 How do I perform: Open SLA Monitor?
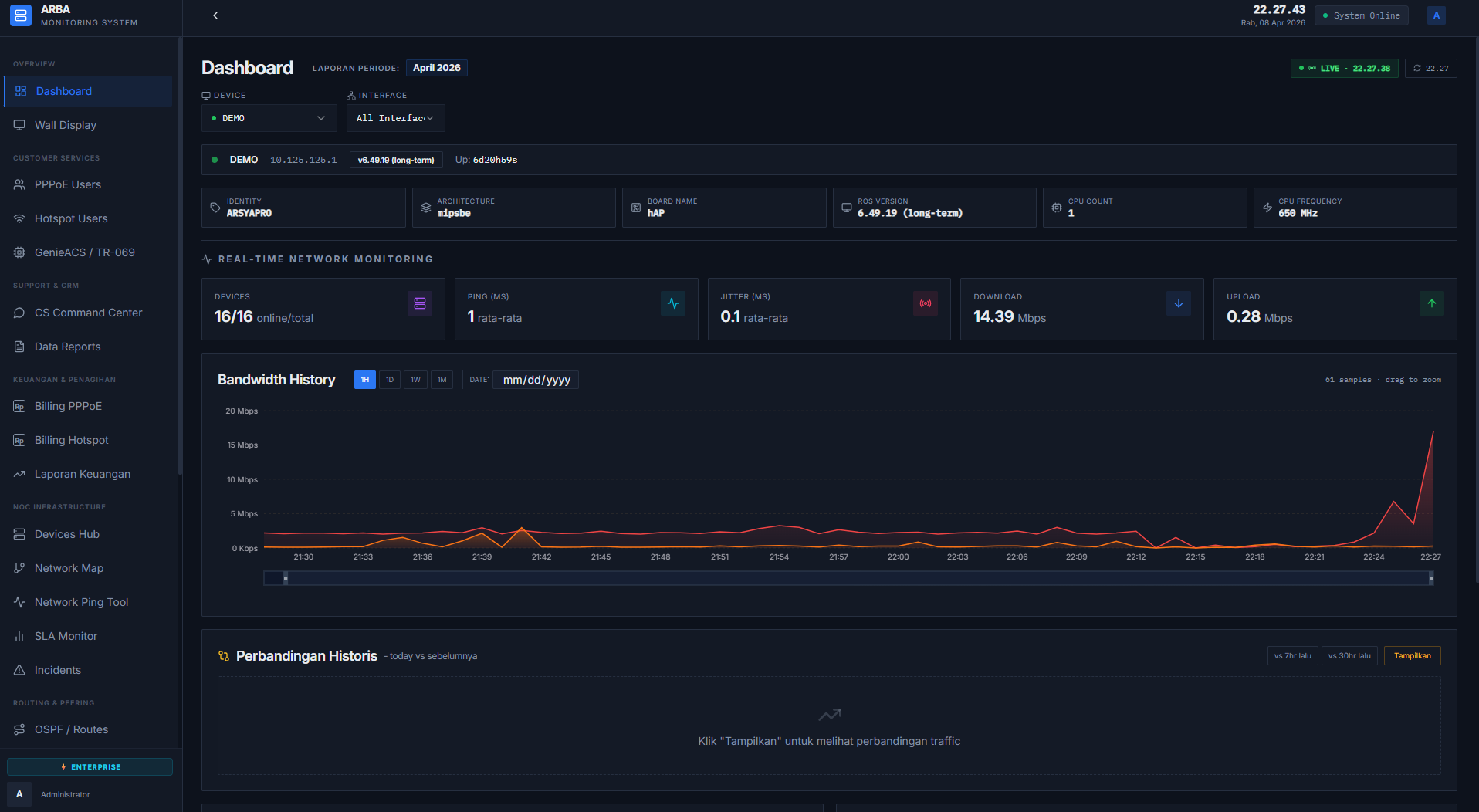[x=88, y=636]
